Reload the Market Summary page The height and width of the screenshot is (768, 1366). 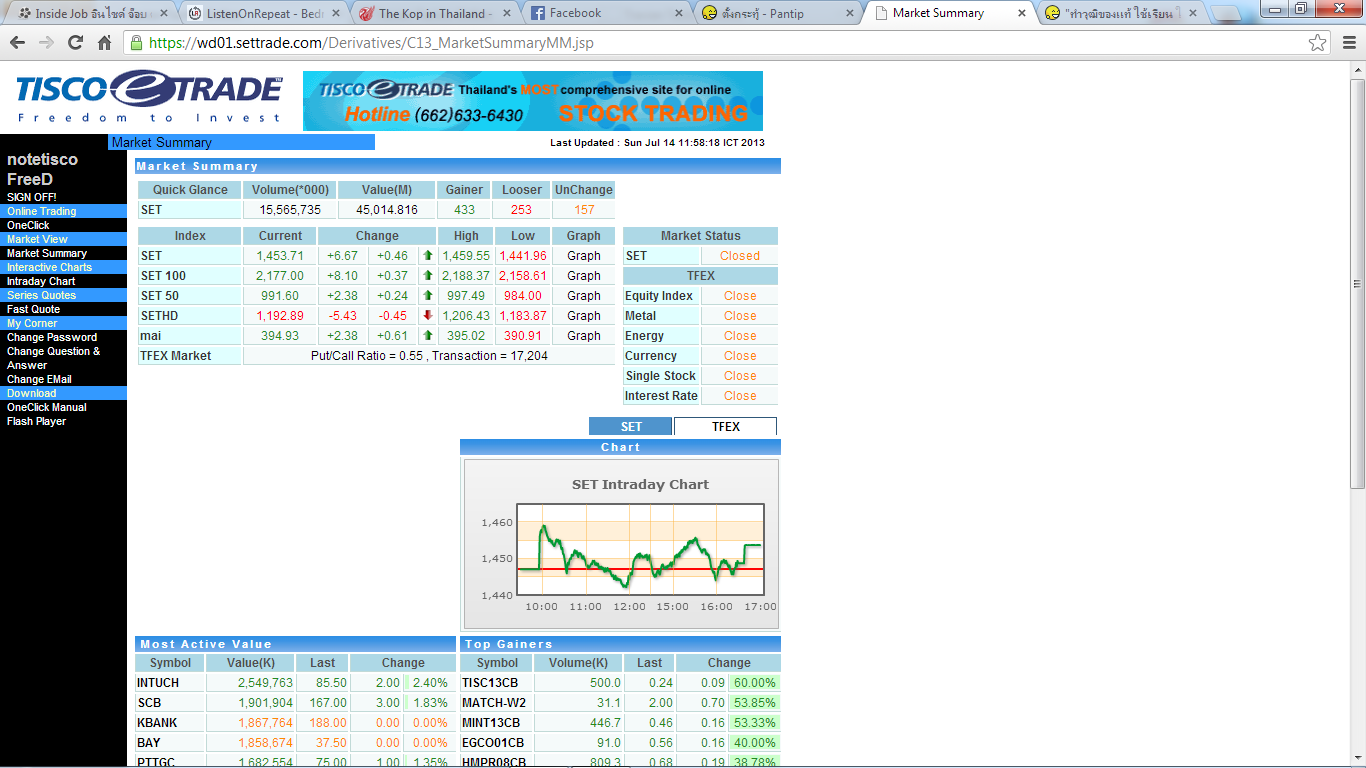(75, 43)
